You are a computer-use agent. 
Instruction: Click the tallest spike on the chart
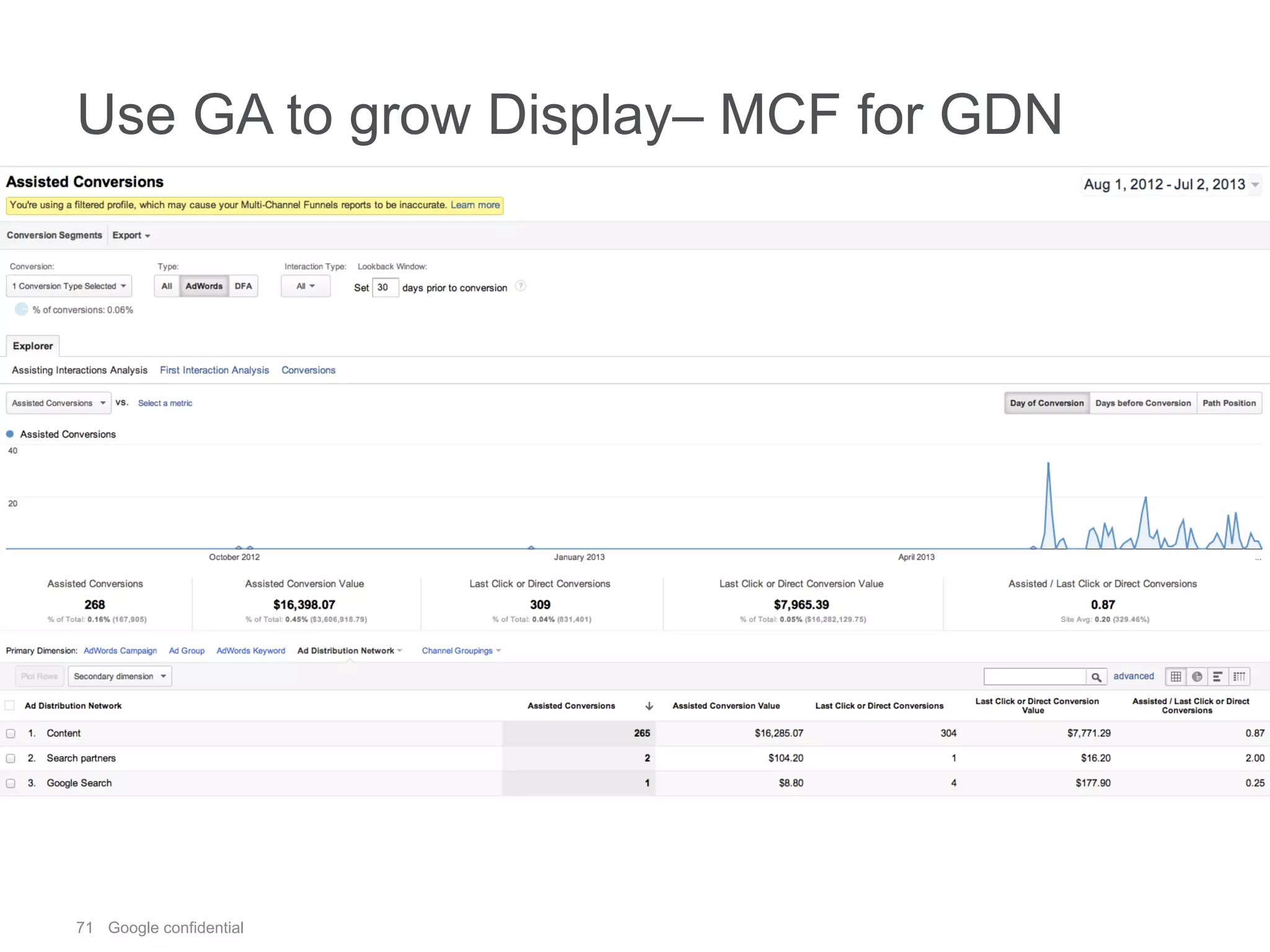pos(1049,464)
